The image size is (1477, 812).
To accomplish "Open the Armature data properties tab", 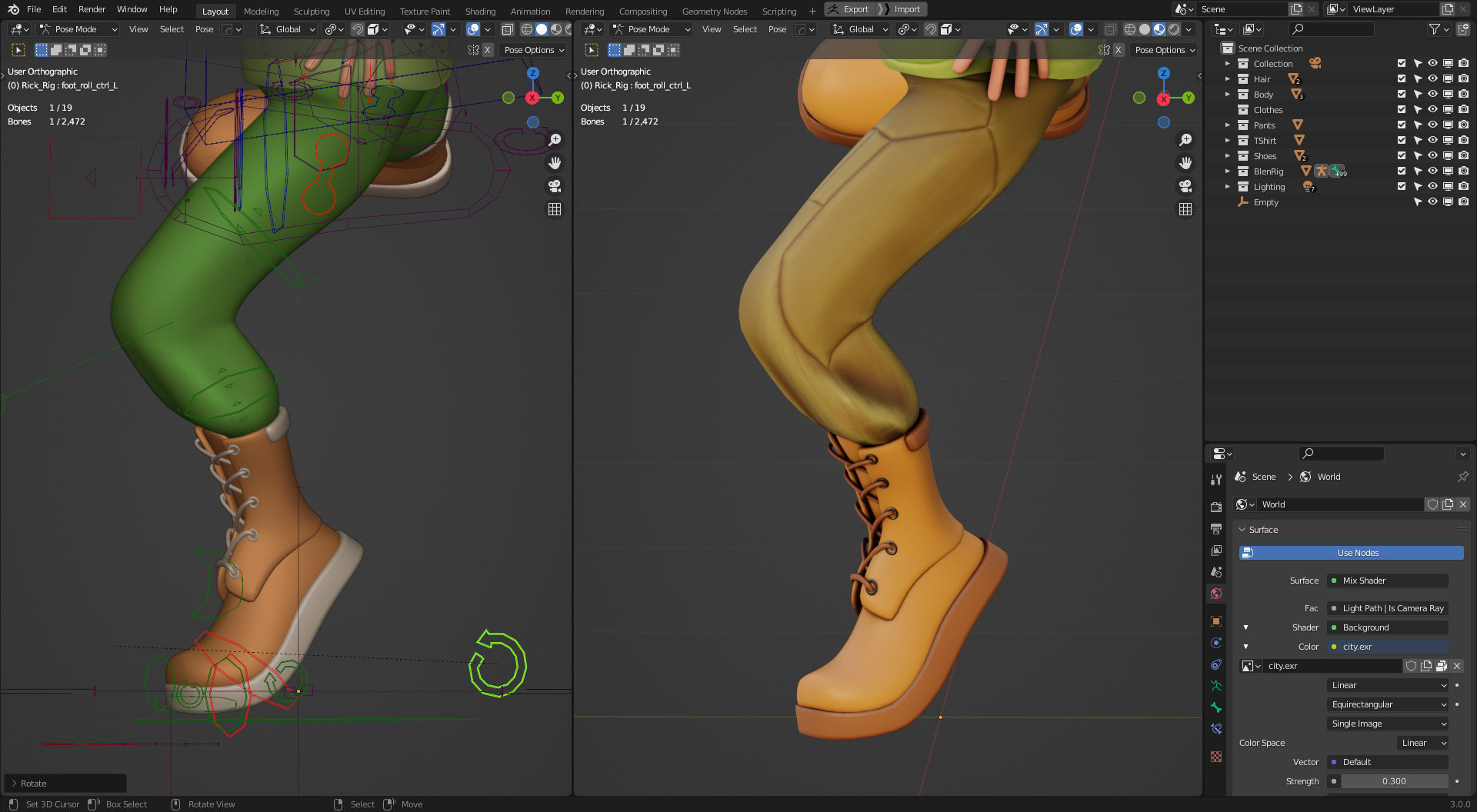I will (x=1216, y=686).
